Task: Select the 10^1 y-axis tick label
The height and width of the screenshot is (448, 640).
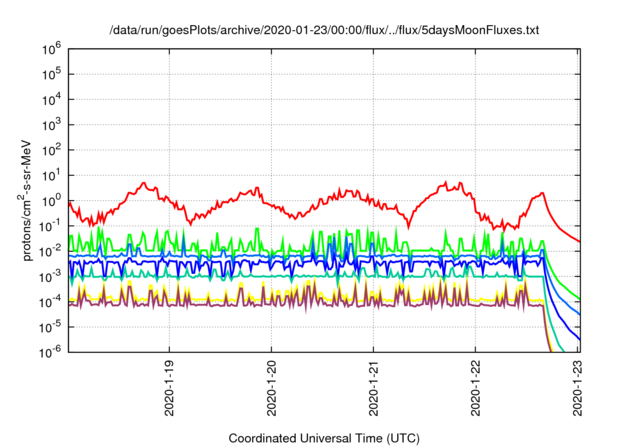Action: click(52, 176)
